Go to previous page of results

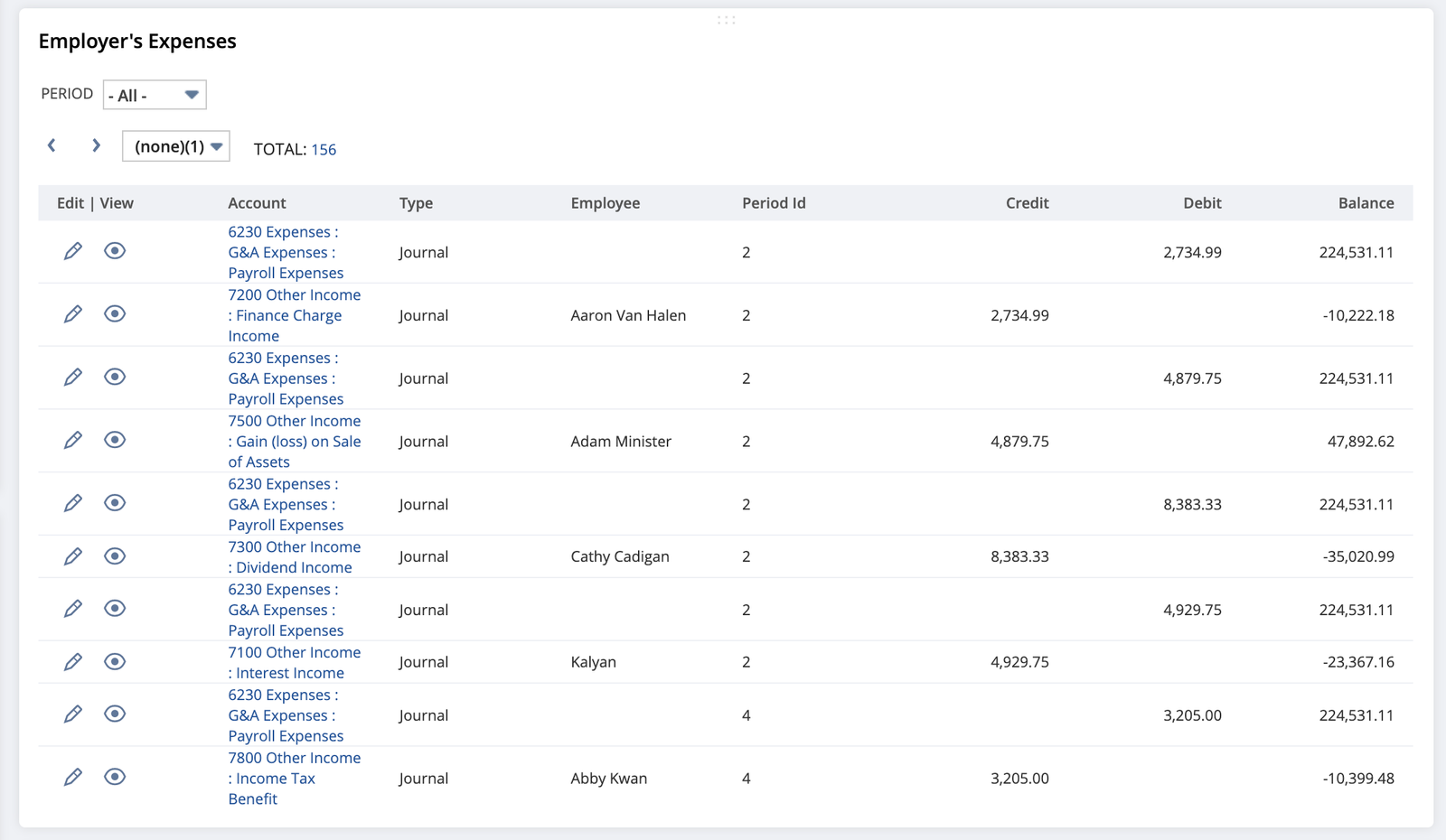coord(52,145)
